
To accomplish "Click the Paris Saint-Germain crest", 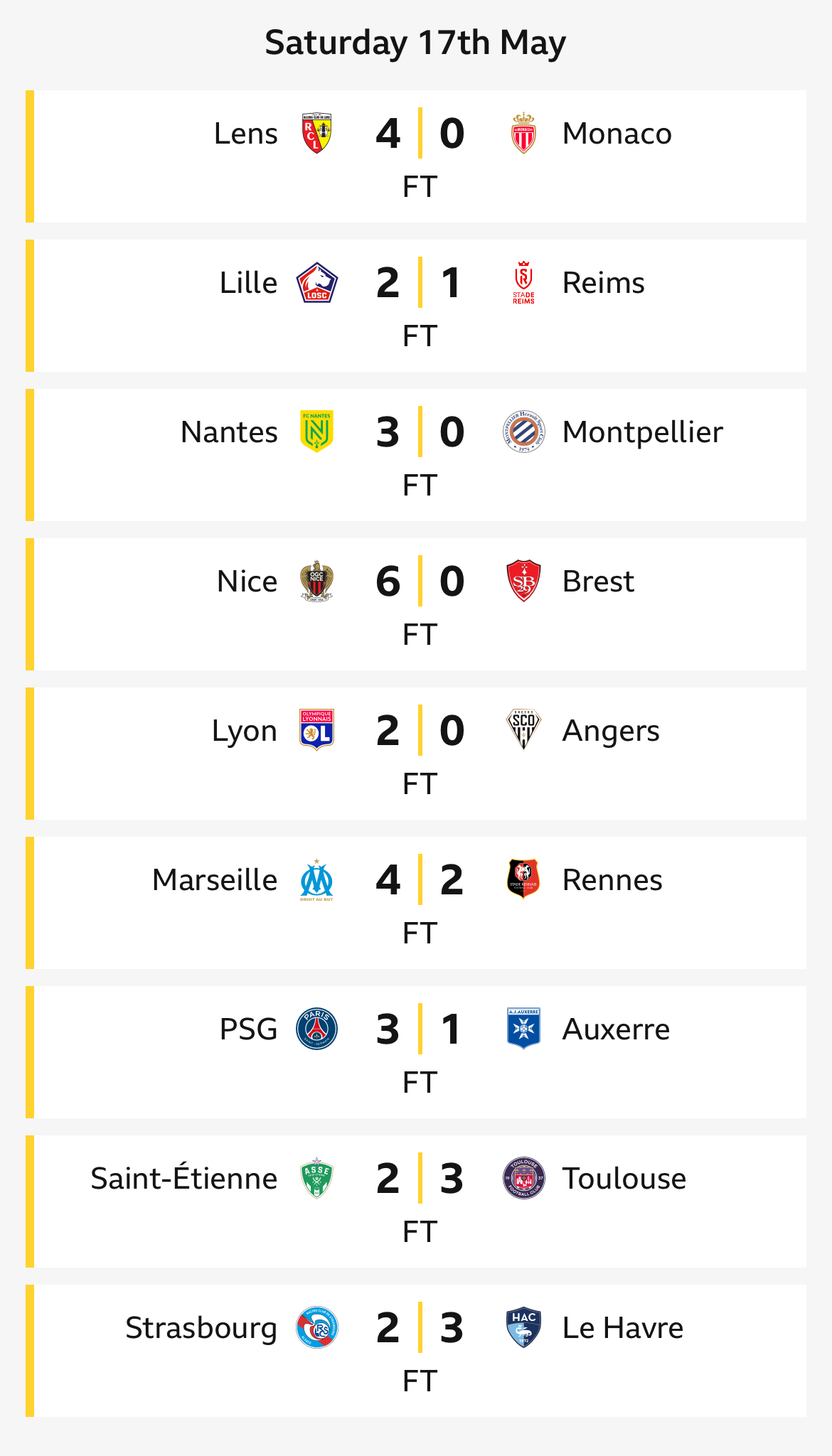I will click(x=316, y=1029).
